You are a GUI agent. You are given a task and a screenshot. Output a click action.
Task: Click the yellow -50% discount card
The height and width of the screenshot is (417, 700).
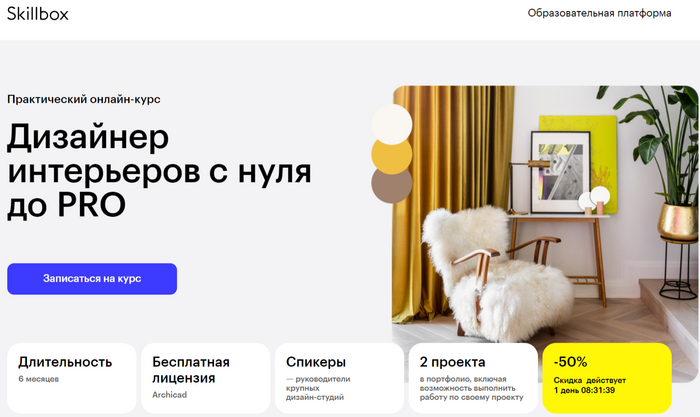click(x=607, y=378)
